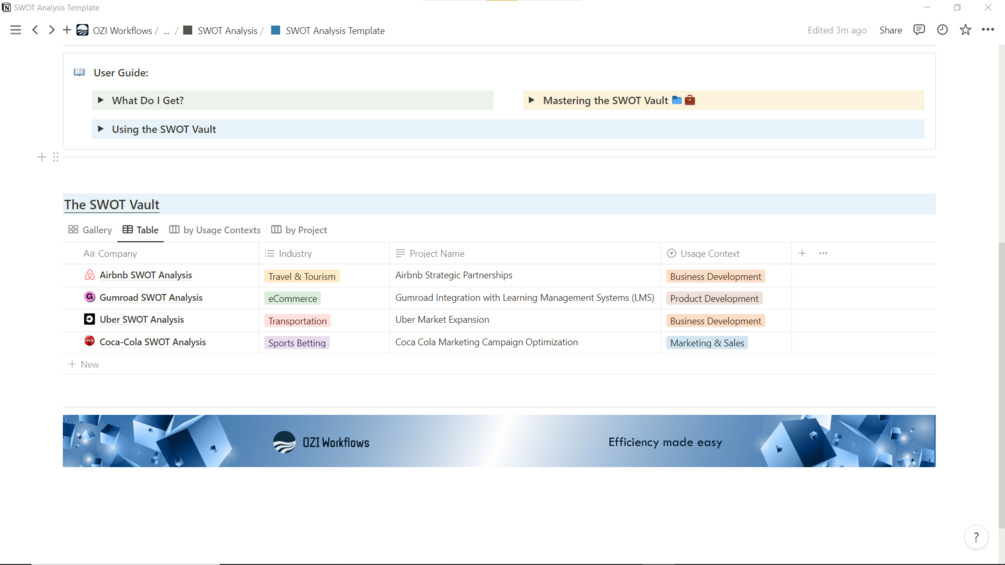The width and height of the screenshot is (1005, 565).
Task: Expand the Using the SWOT Vault toggle
Action: tap(101, 129)
